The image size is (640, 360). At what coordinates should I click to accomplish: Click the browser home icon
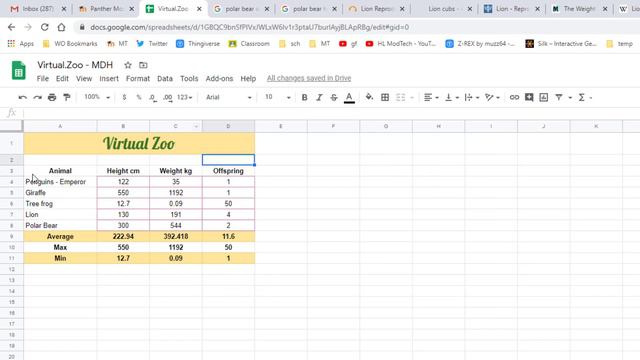(x=61, y=27)
